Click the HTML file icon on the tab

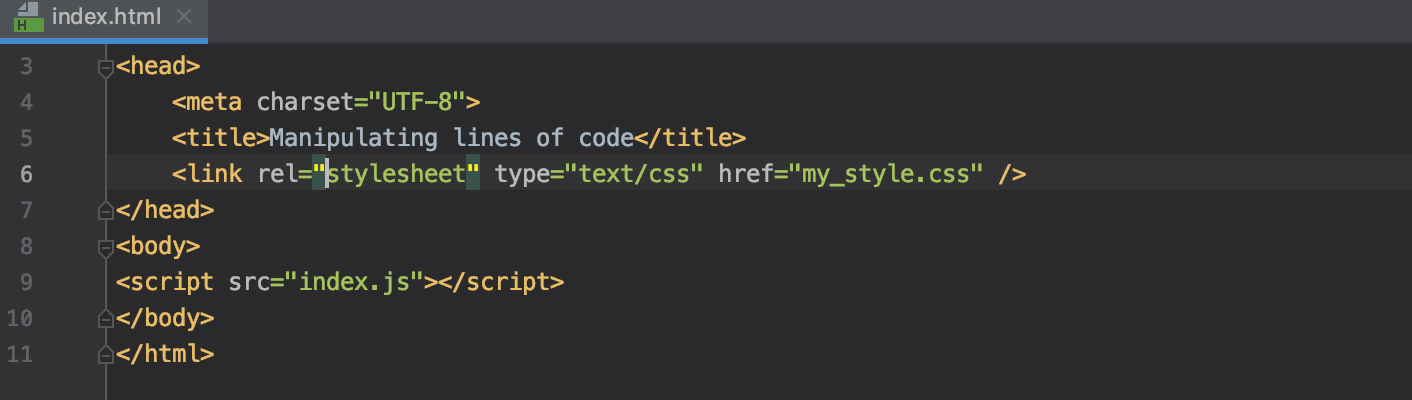pyautogui.click(x=25, y=17)
